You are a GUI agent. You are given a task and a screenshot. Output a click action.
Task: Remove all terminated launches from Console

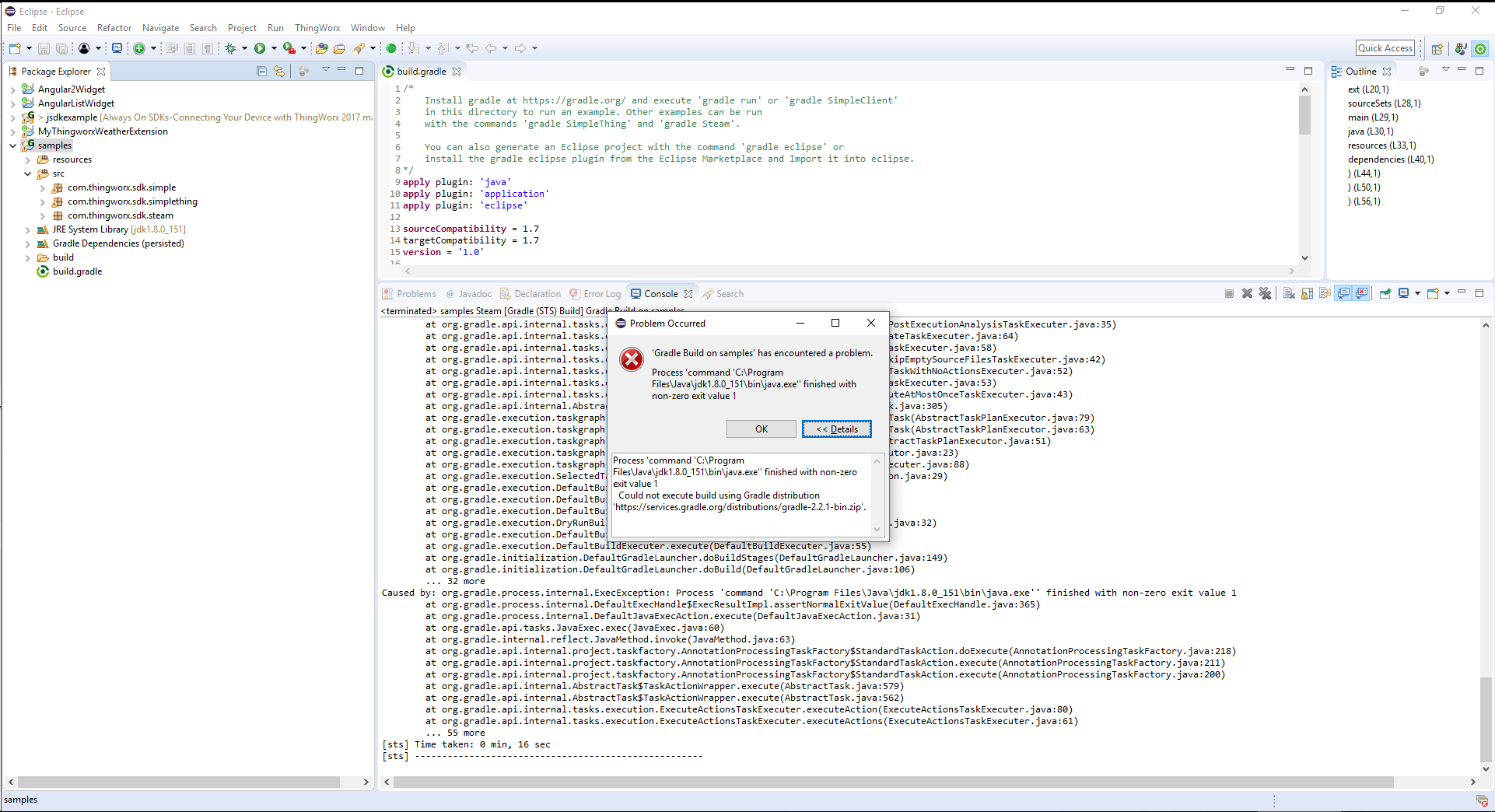(1265, 293)
